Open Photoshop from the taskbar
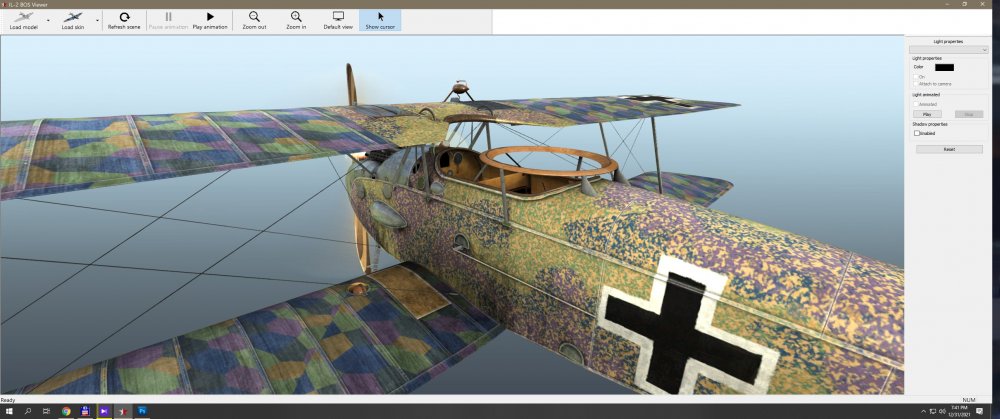Image resolution: width=1000 pixels, height=419 pixels. (x=142, y=411)
